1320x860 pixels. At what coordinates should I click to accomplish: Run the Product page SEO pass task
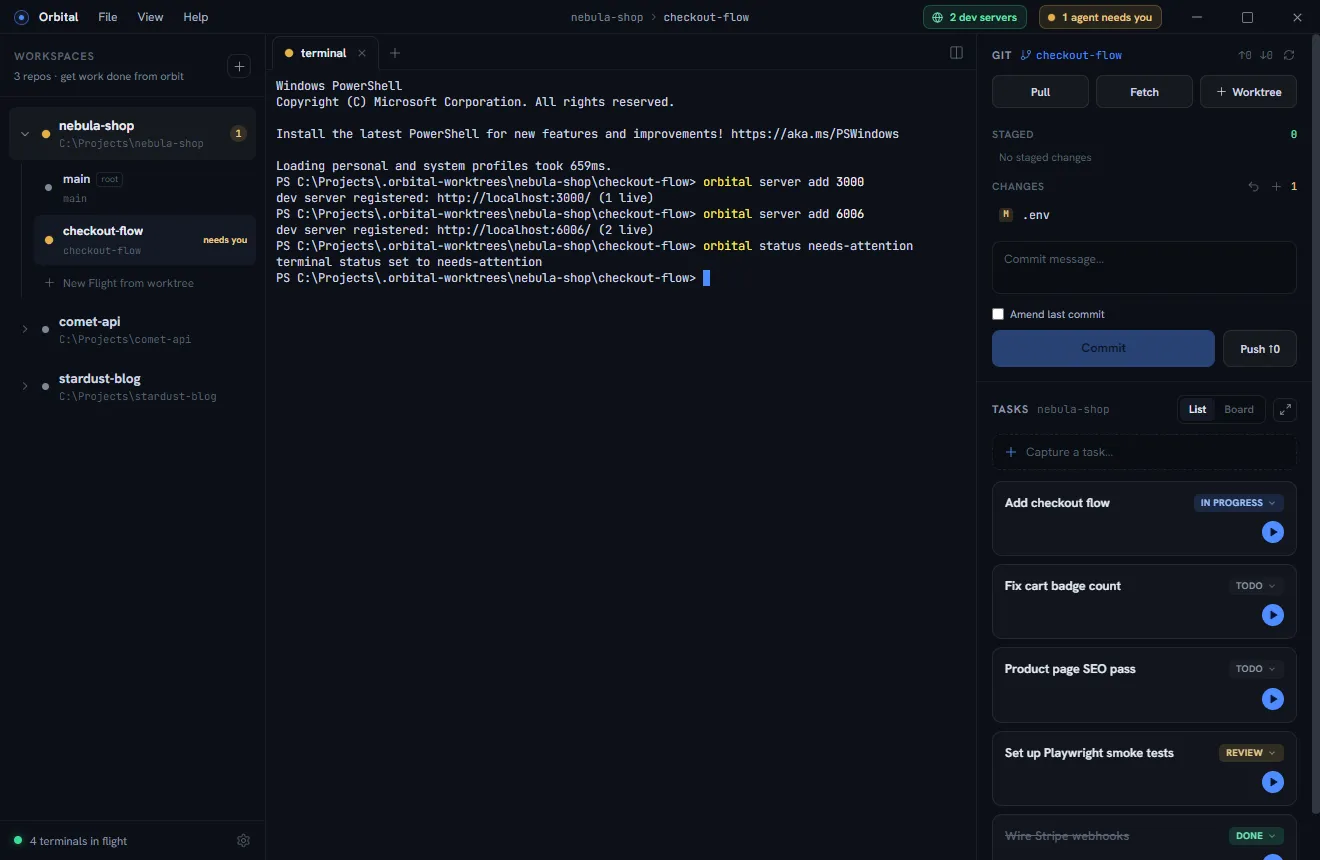(x=1272, y=698)
